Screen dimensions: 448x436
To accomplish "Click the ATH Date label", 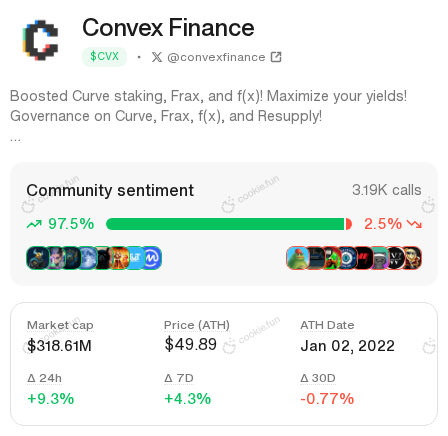I will (327, 325).
